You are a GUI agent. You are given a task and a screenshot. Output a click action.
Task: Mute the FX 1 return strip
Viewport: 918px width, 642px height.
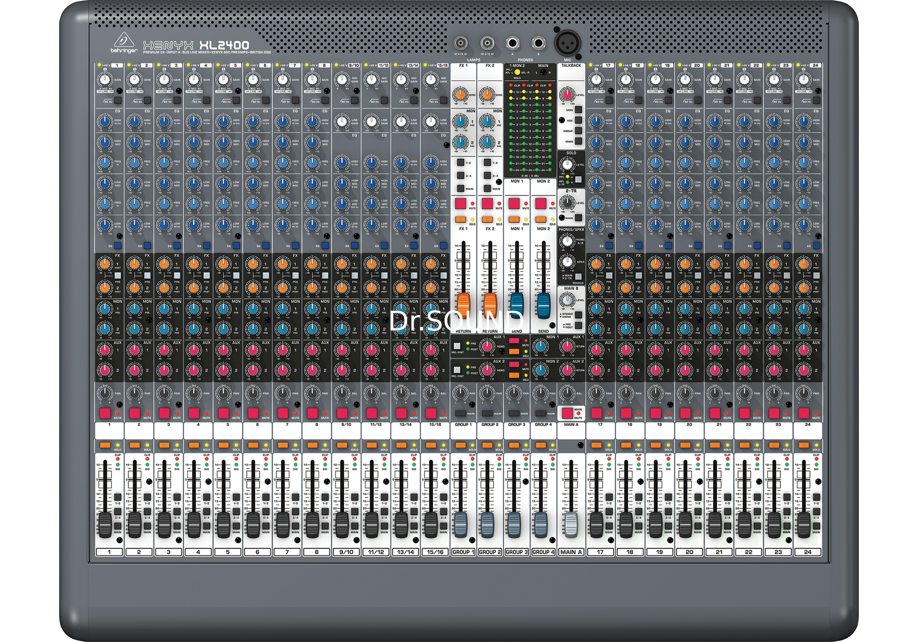point(461,204)
